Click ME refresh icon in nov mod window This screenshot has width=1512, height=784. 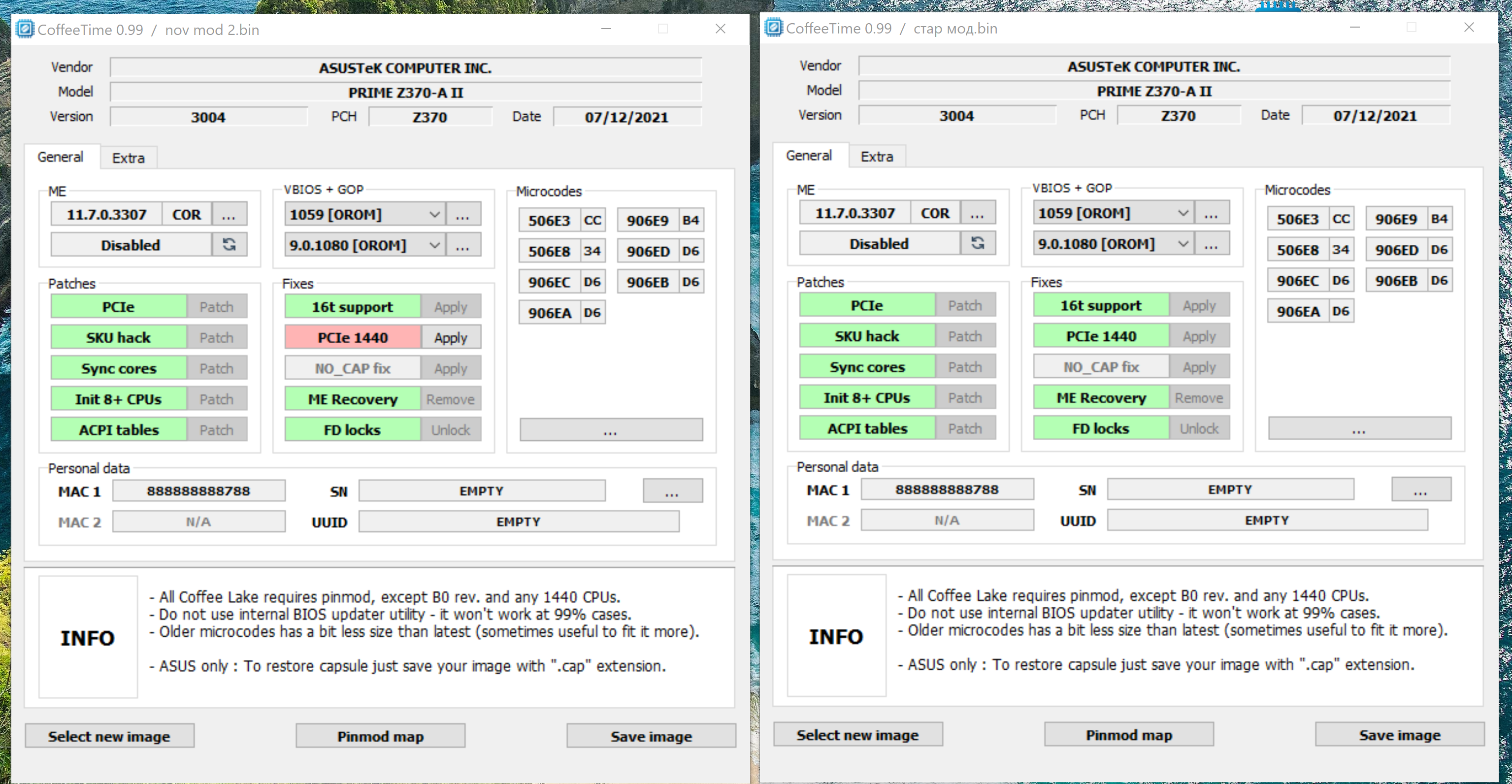(x=229, y=245)
